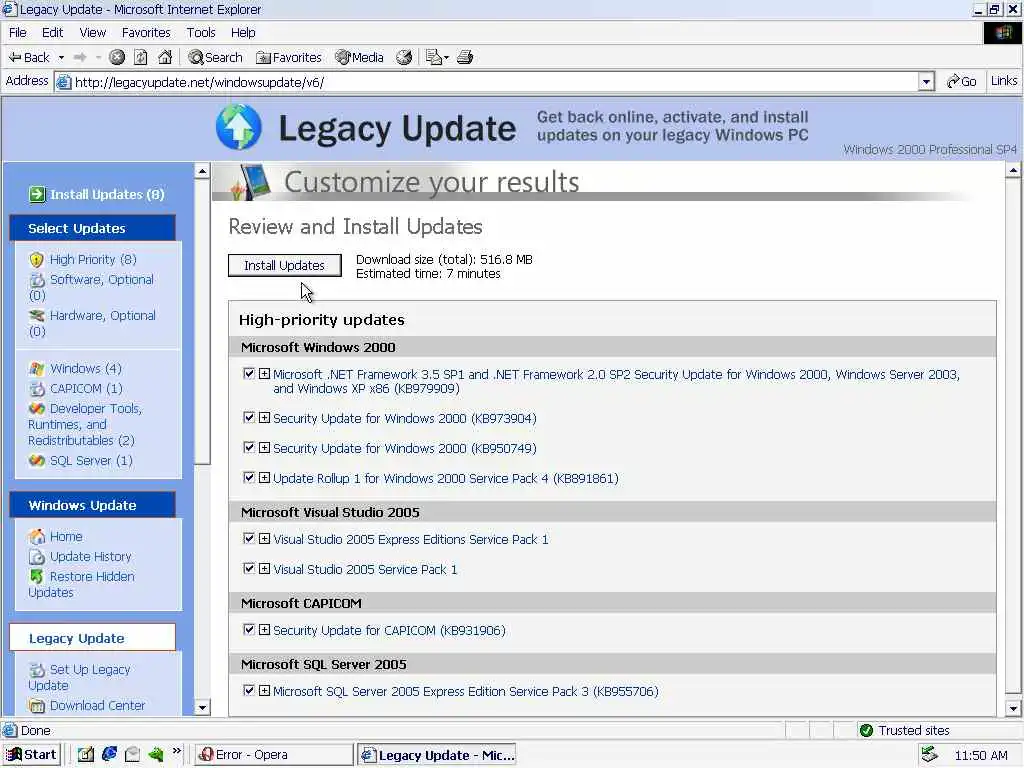The width and height of the screenshot is (1024, 768).
Task: Open the Search toolbar button
Action: [216, 57]
